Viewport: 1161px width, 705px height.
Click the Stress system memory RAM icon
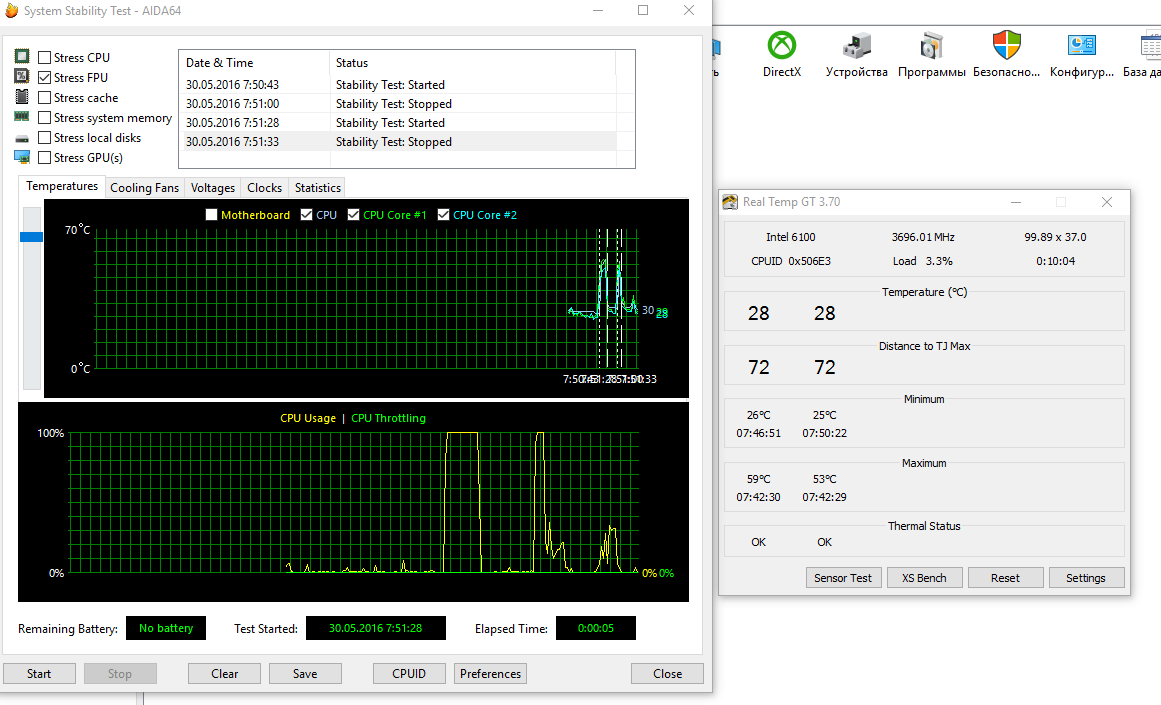22,117
